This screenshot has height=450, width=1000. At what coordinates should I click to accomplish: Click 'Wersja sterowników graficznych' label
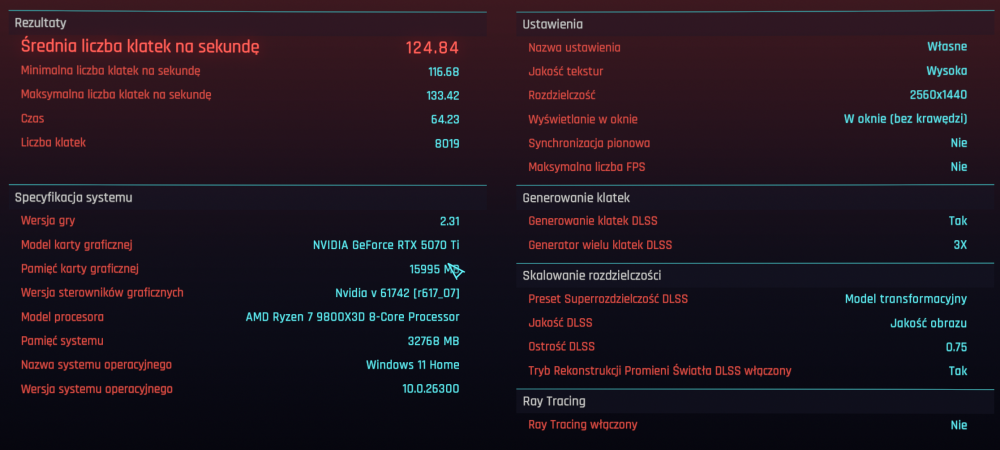coord(102,293)
